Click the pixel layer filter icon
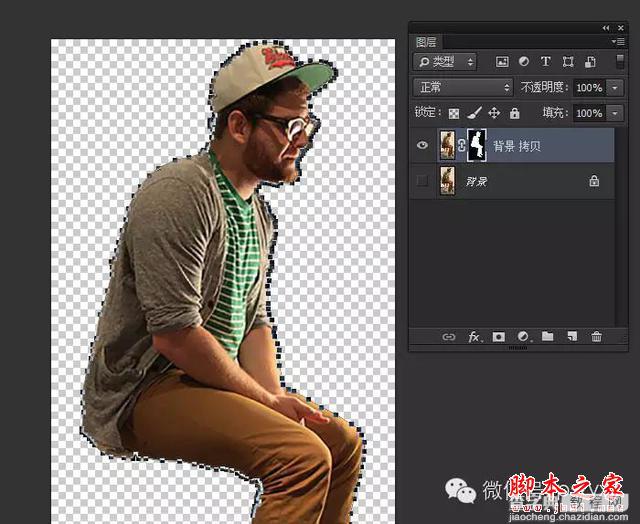Image resolution: width=640 pixels, height=524 pixels. (x=502, y=62)
